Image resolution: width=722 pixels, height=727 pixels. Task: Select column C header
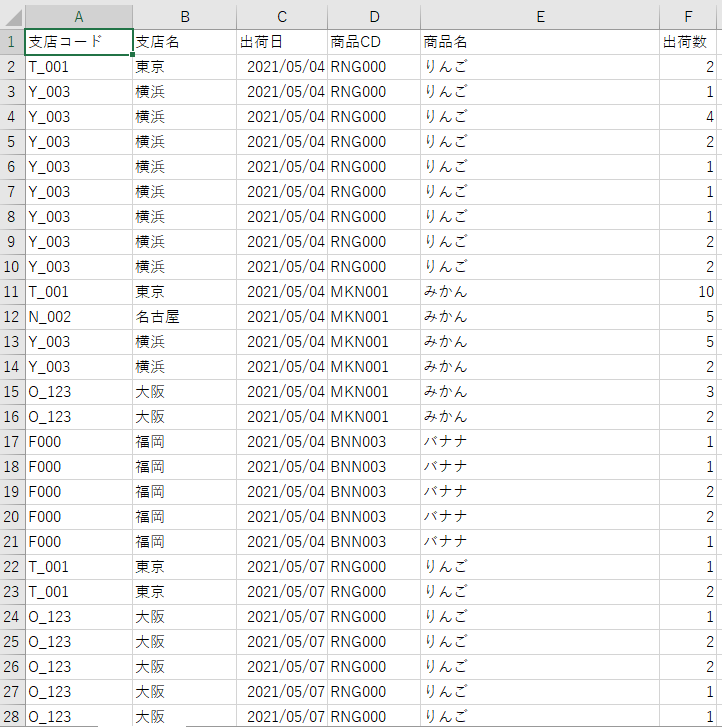pos(282,17)
